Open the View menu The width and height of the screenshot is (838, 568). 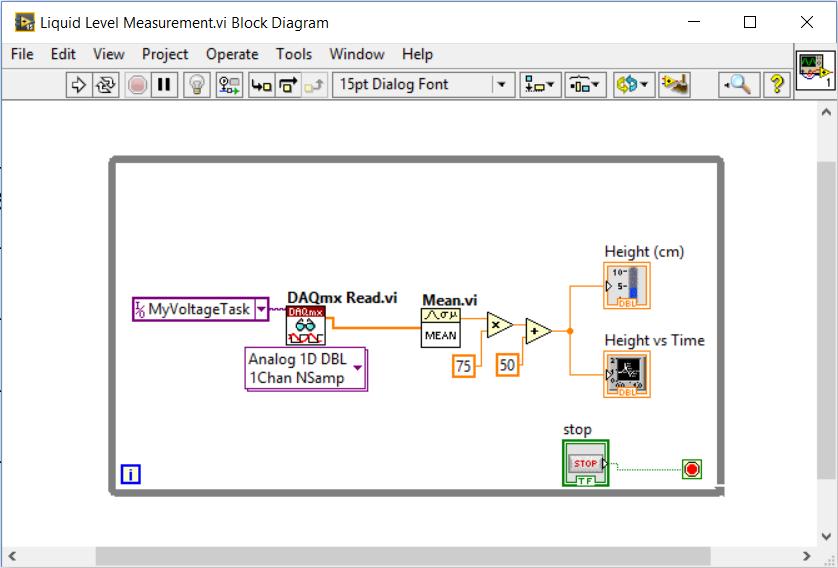pos(108,55)
